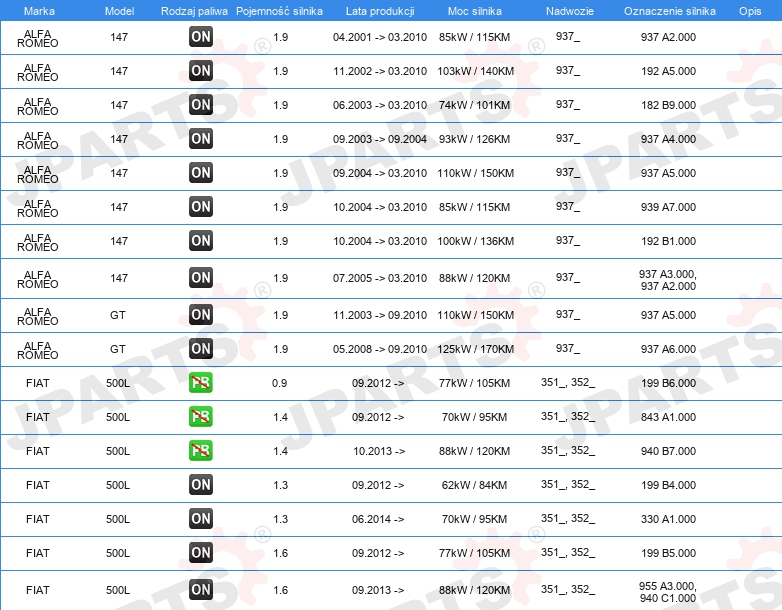782x610 pixels.
Task: Click the Pojemność silnika column header
Action: (x=279, y=11)
